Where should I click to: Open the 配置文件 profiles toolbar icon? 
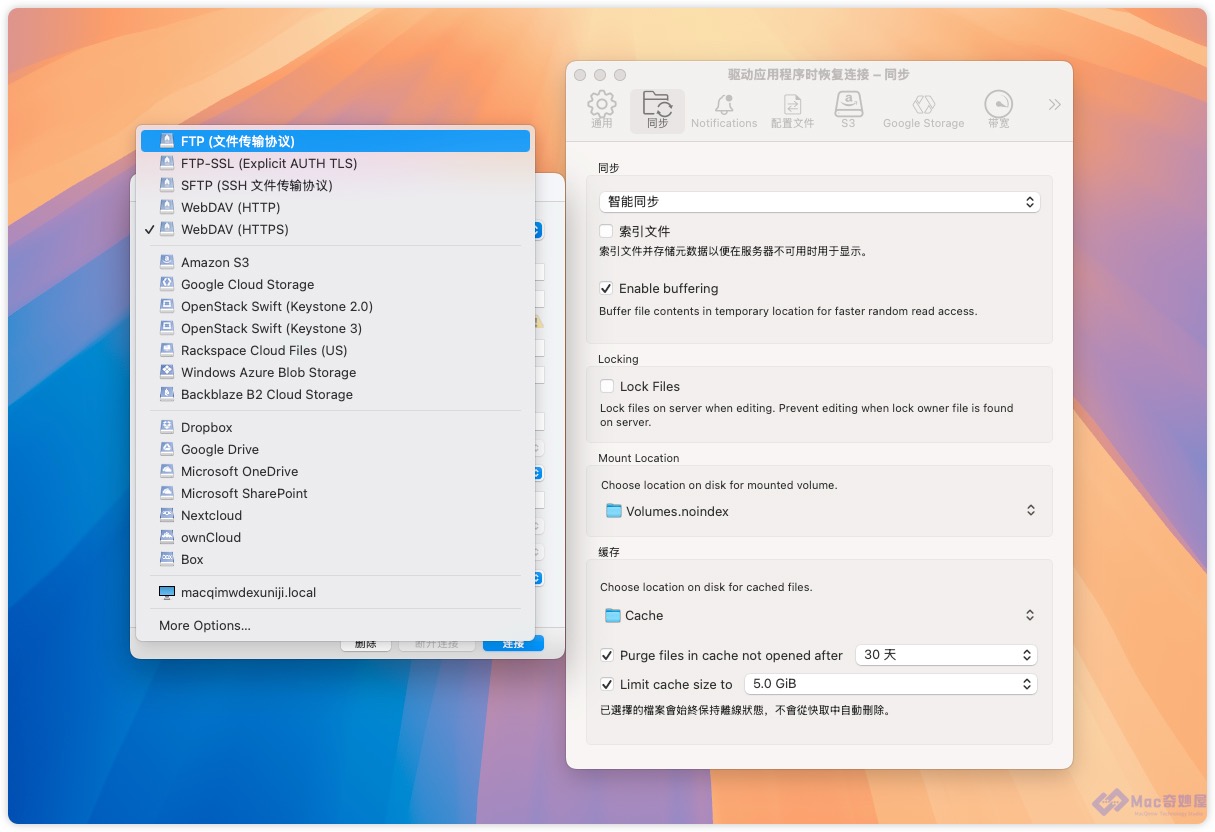[792, 110]
